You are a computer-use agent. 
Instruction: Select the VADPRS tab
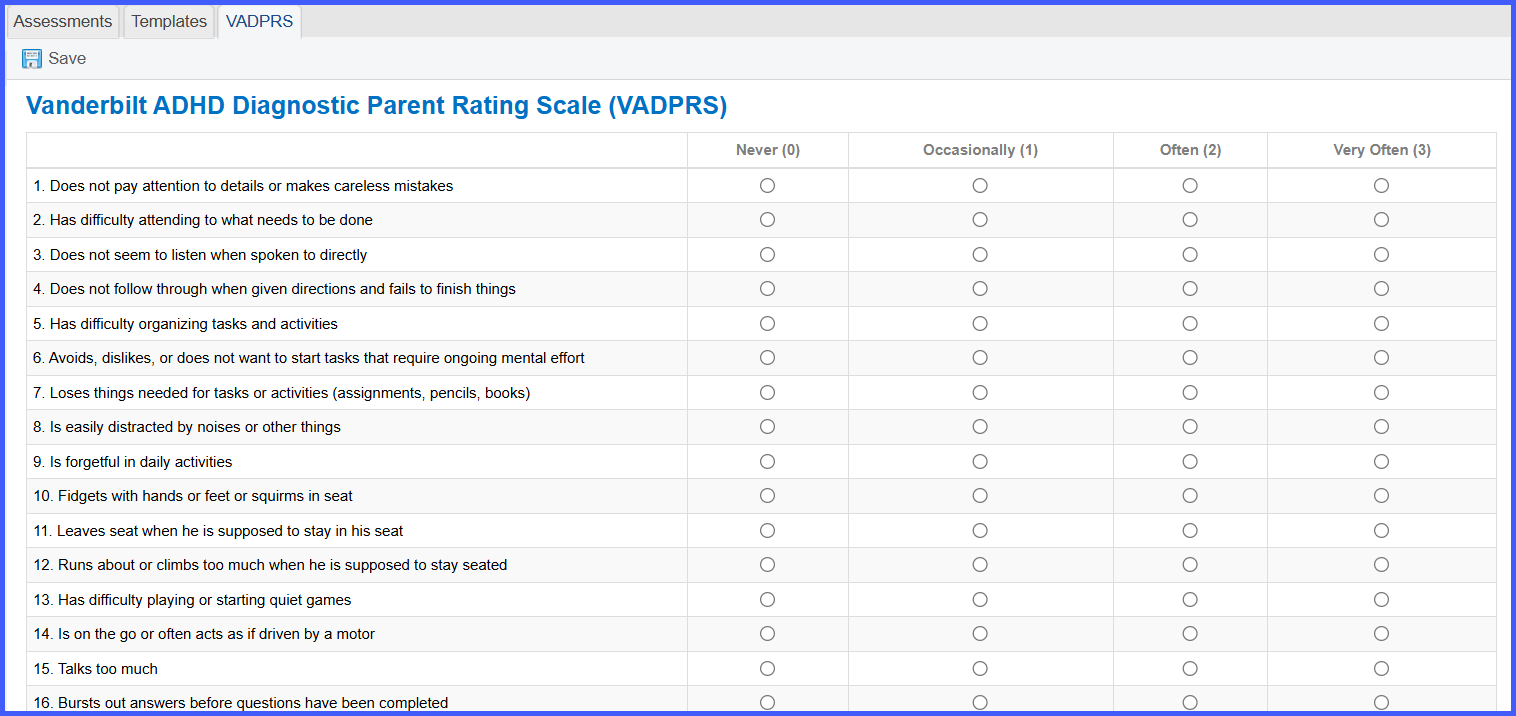coord(259,21)
